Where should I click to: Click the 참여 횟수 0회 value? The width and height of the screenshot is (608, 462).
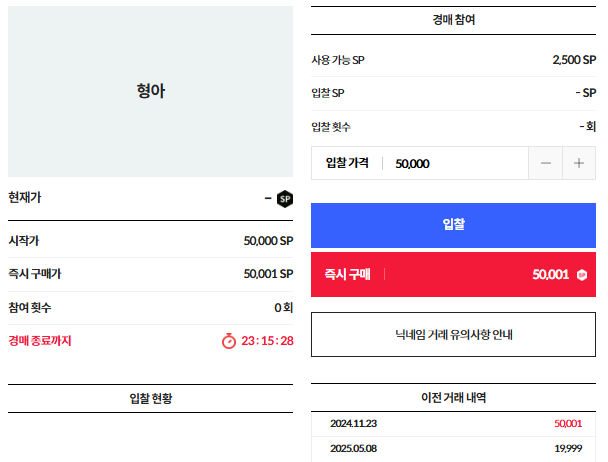click(x=283, y=307)
